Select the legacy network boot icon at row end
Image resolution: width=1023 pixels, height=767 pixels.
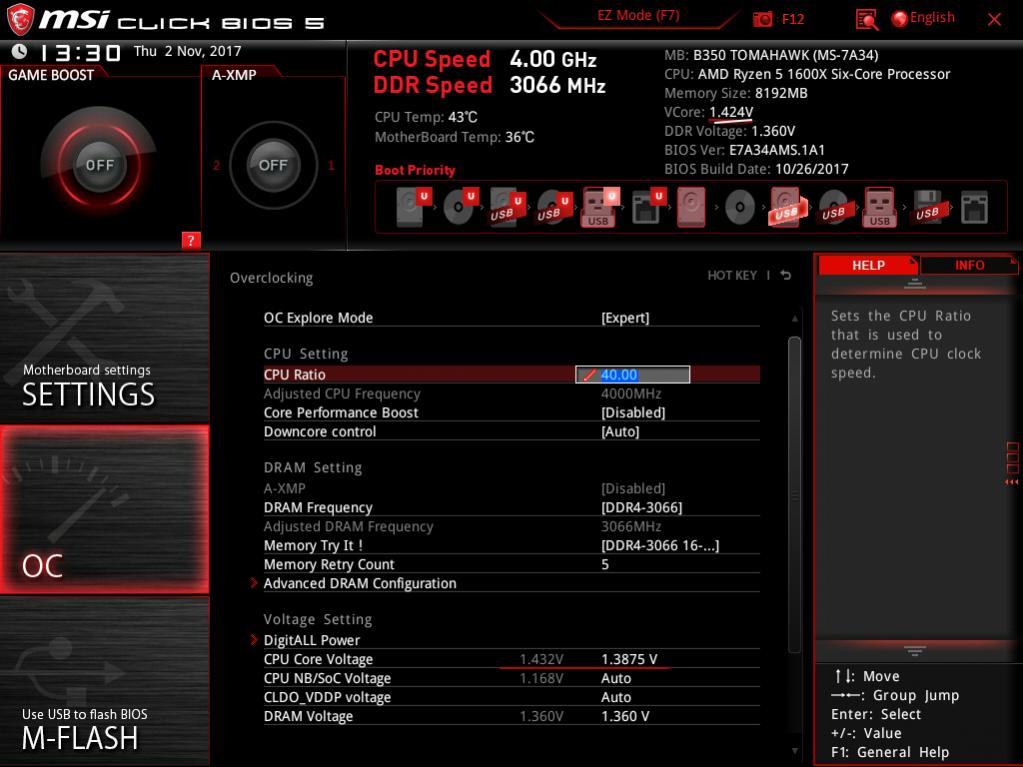click(x=974, y=207)
